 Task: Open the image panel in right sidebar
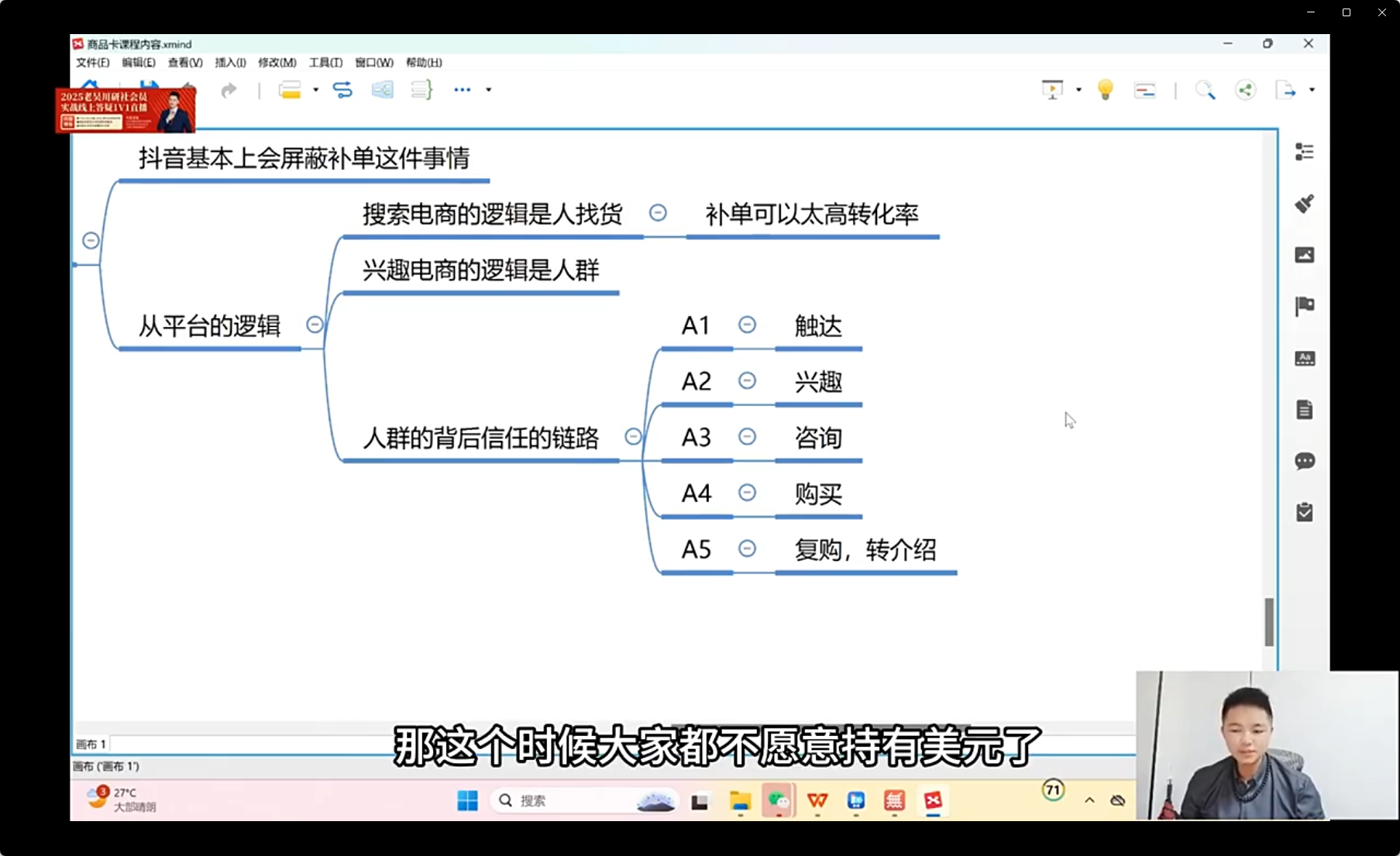1304,255
